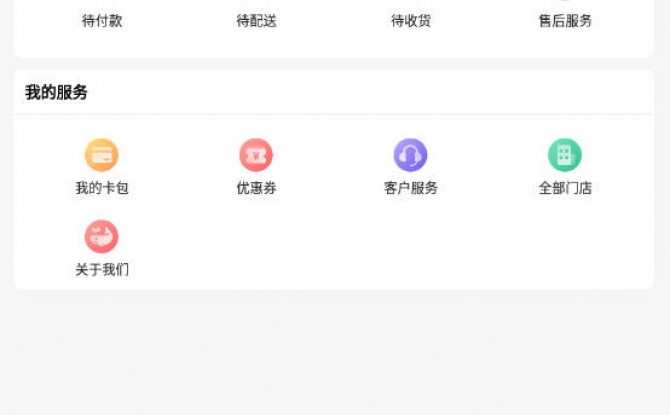
Task: Tap the 客户服务 headset icon
Action: tap(410, 155)
